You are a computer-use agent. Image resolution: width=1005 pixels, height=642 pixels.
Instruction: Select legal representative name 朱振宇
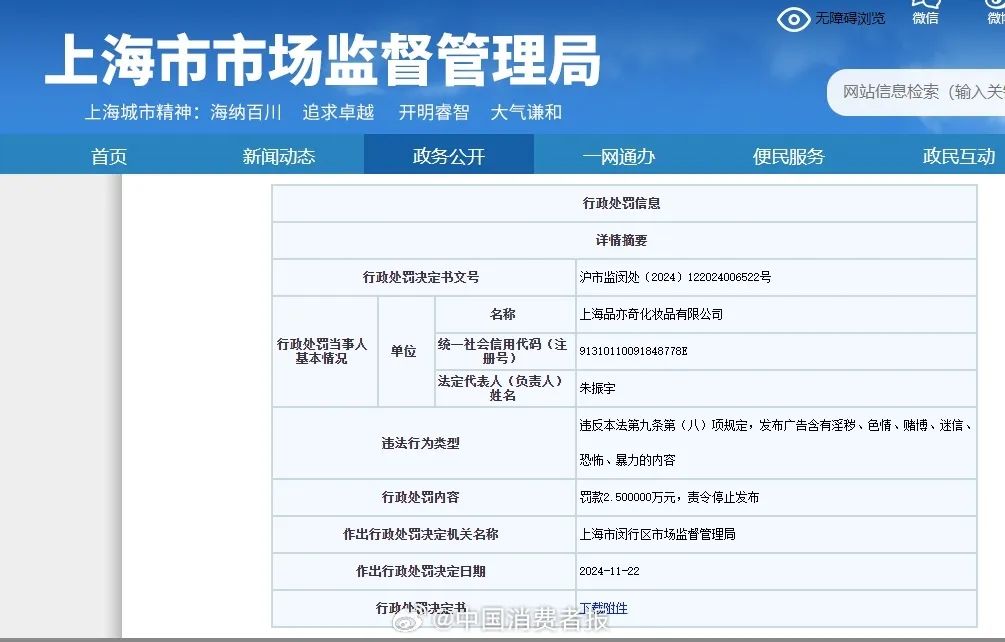pyautogui.click(x=597, y=388)
